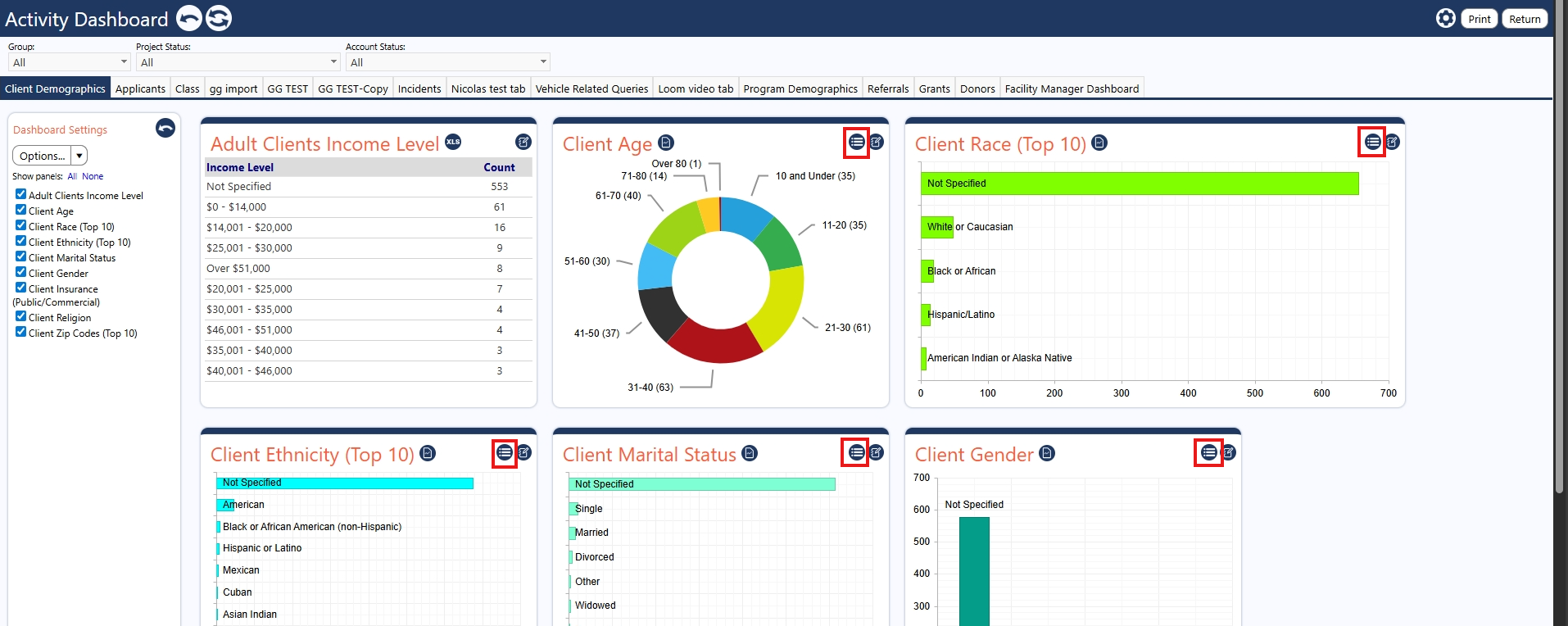Collapse the Dashboard Settings panel with its arrow icon

pyautogui.click(x=165, y=128)
